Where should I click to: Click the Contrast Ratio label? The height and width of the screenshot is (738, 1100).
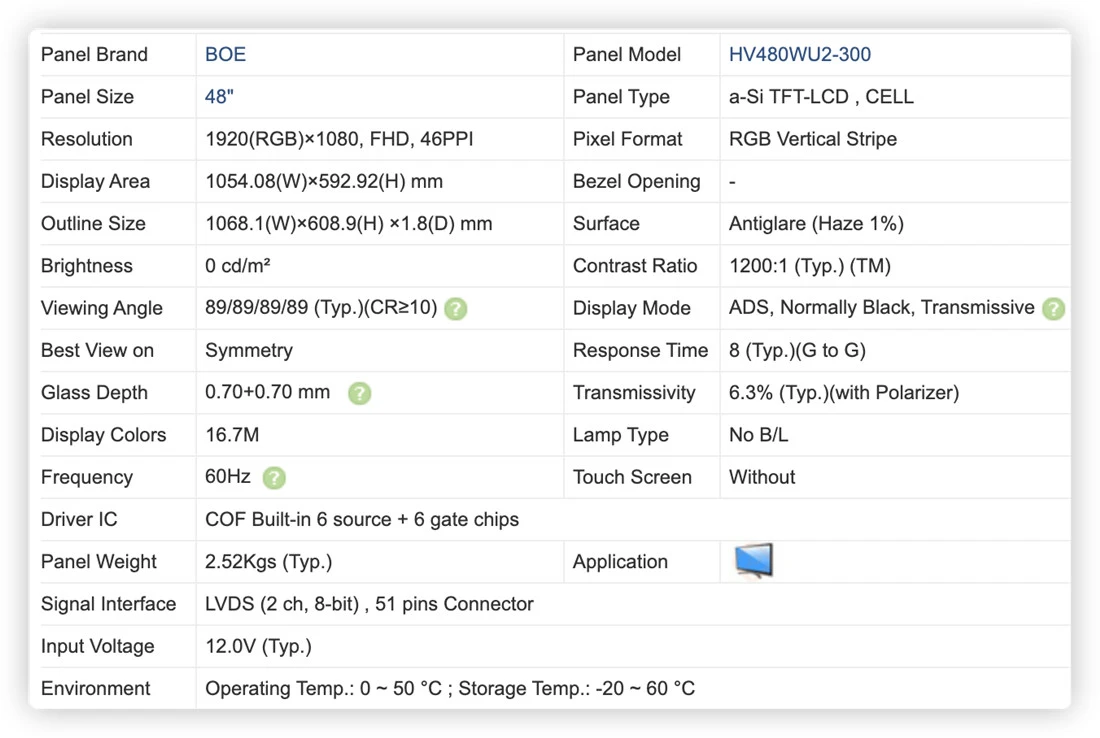(635, 266)
